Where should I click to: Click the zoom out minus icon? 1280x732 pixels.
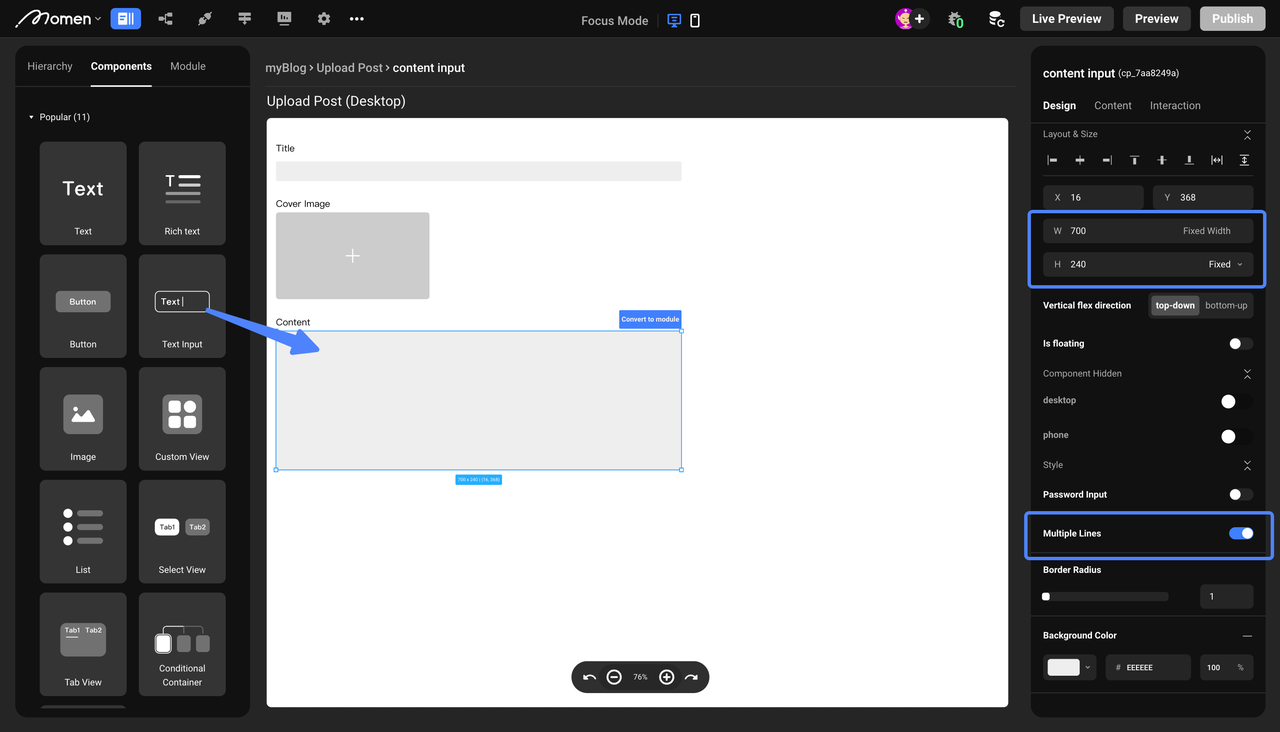click(614, 677)
